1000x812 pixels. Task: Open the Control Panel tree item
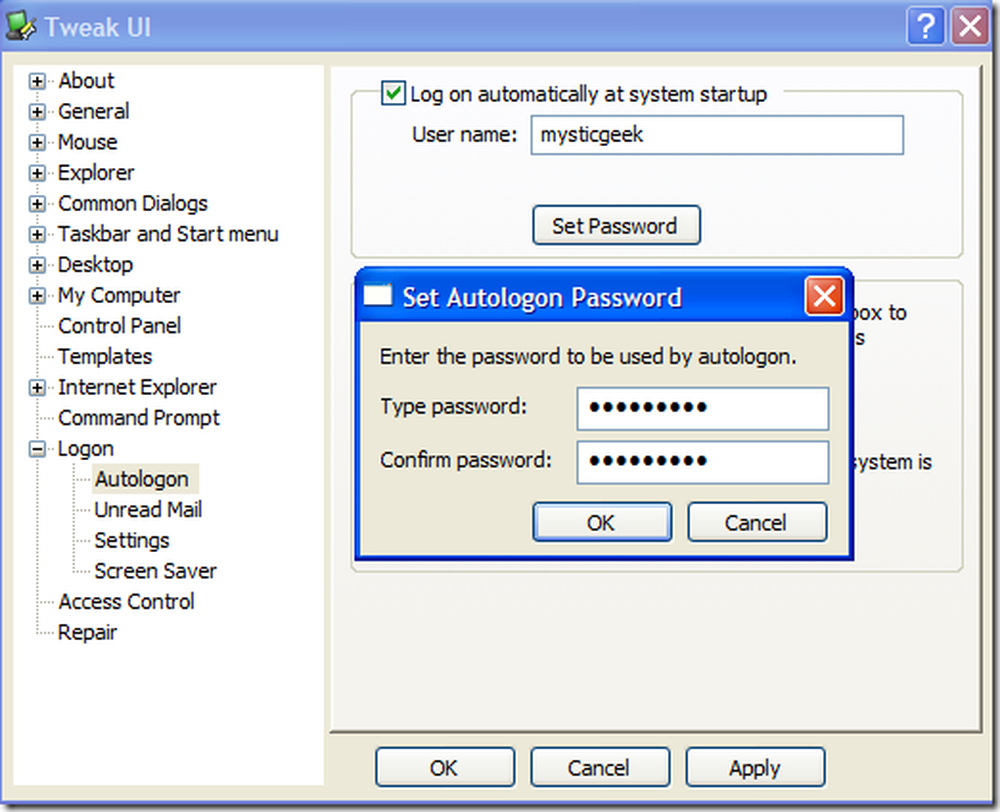(x=119, y=326)
